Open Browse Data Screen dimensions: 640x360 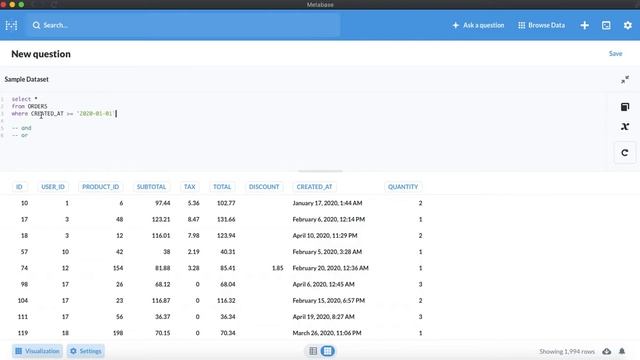point(542,25)
